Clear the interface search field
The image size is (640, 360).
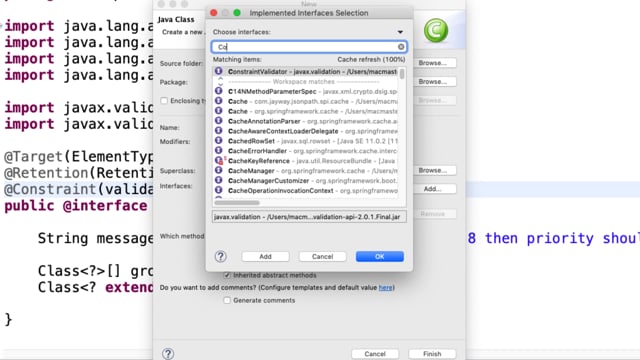pyautogui.click(x=401, y=47)
